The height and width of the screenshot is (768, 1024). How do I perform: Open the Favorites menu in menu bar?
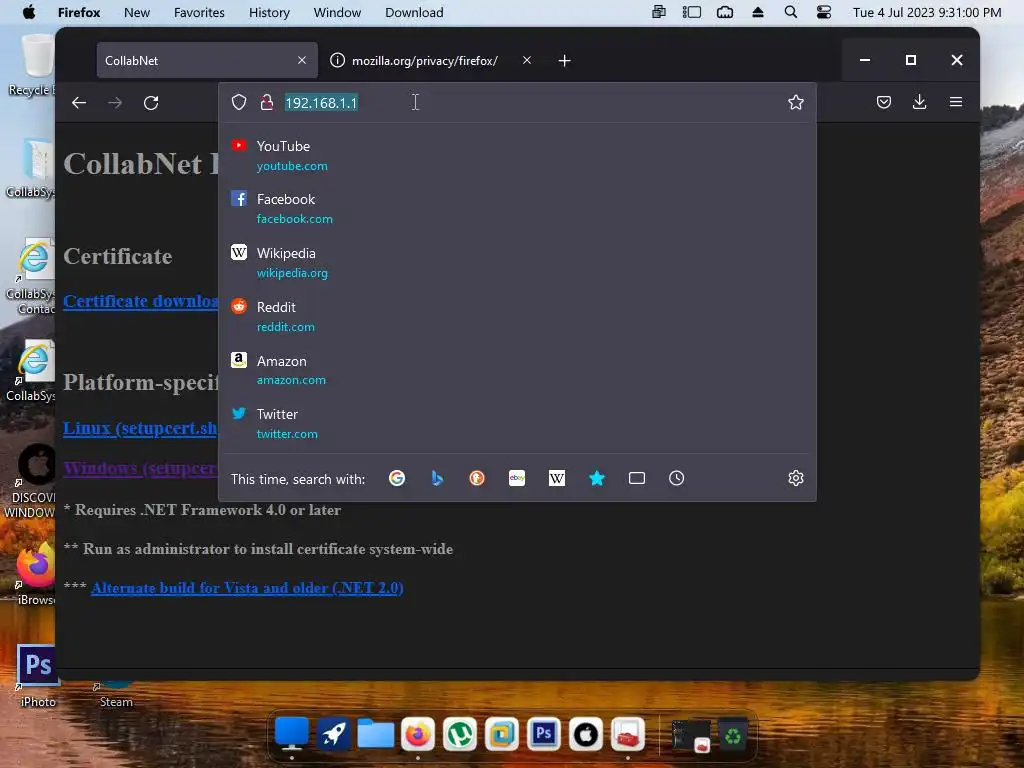point(199,12)
